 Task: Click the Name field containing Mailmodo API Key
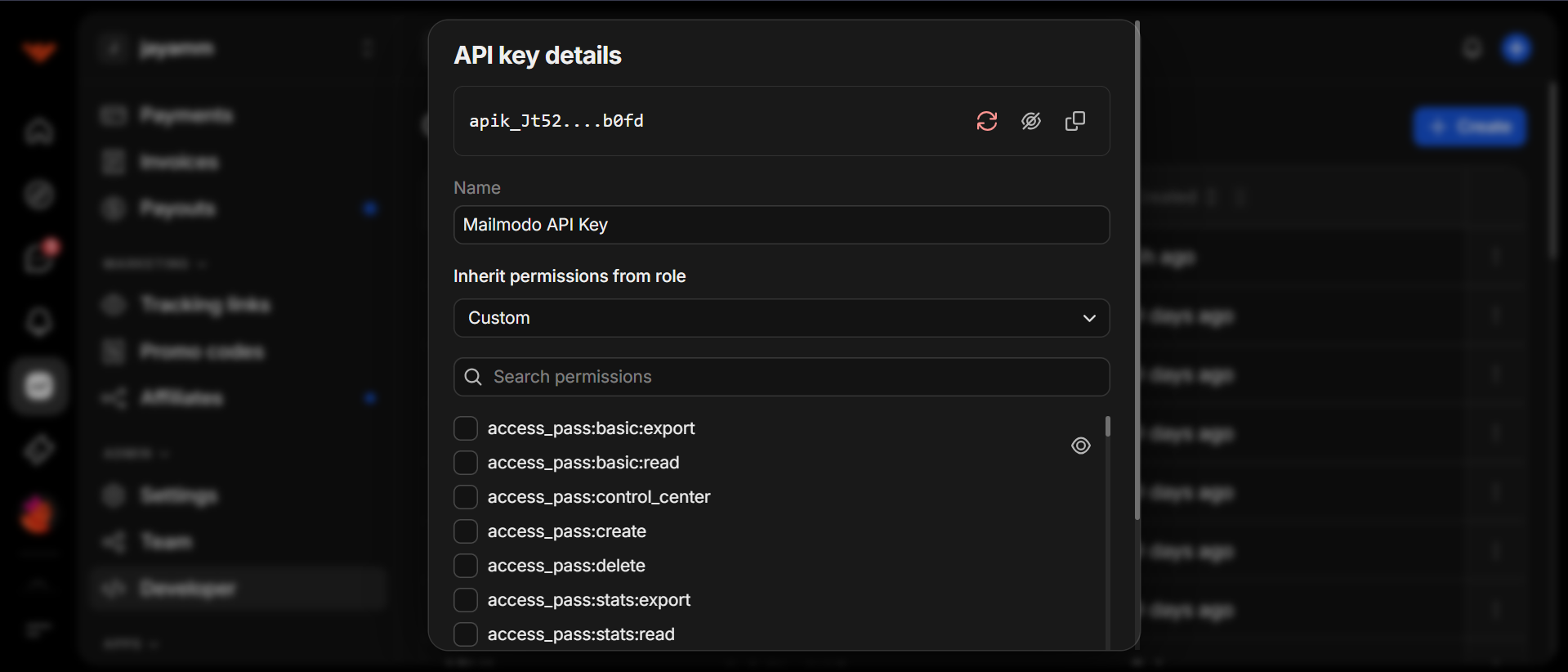pos(780,225)
